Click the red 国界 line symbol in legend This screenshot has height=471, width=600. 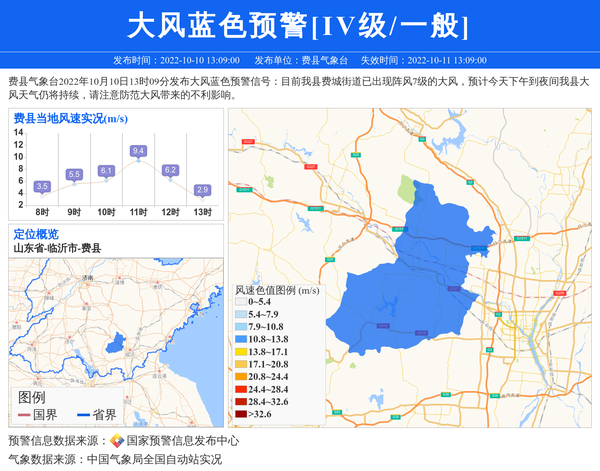click(23, 415)
